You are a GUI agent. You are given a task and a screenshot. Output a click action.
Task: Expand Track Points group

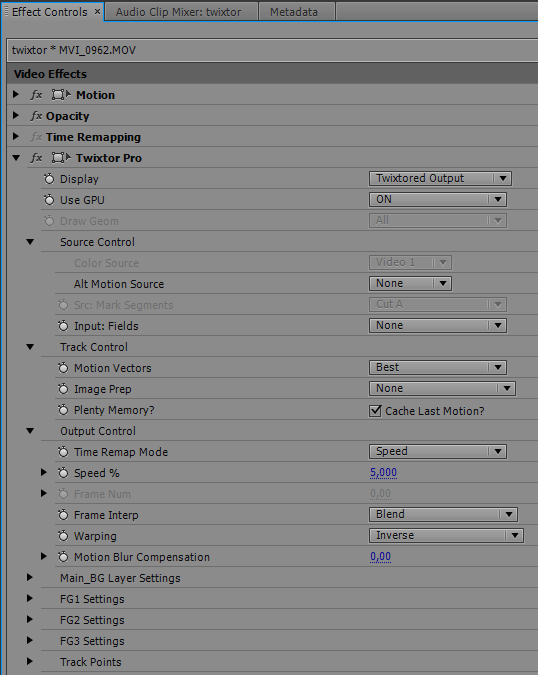click(30, 661)
